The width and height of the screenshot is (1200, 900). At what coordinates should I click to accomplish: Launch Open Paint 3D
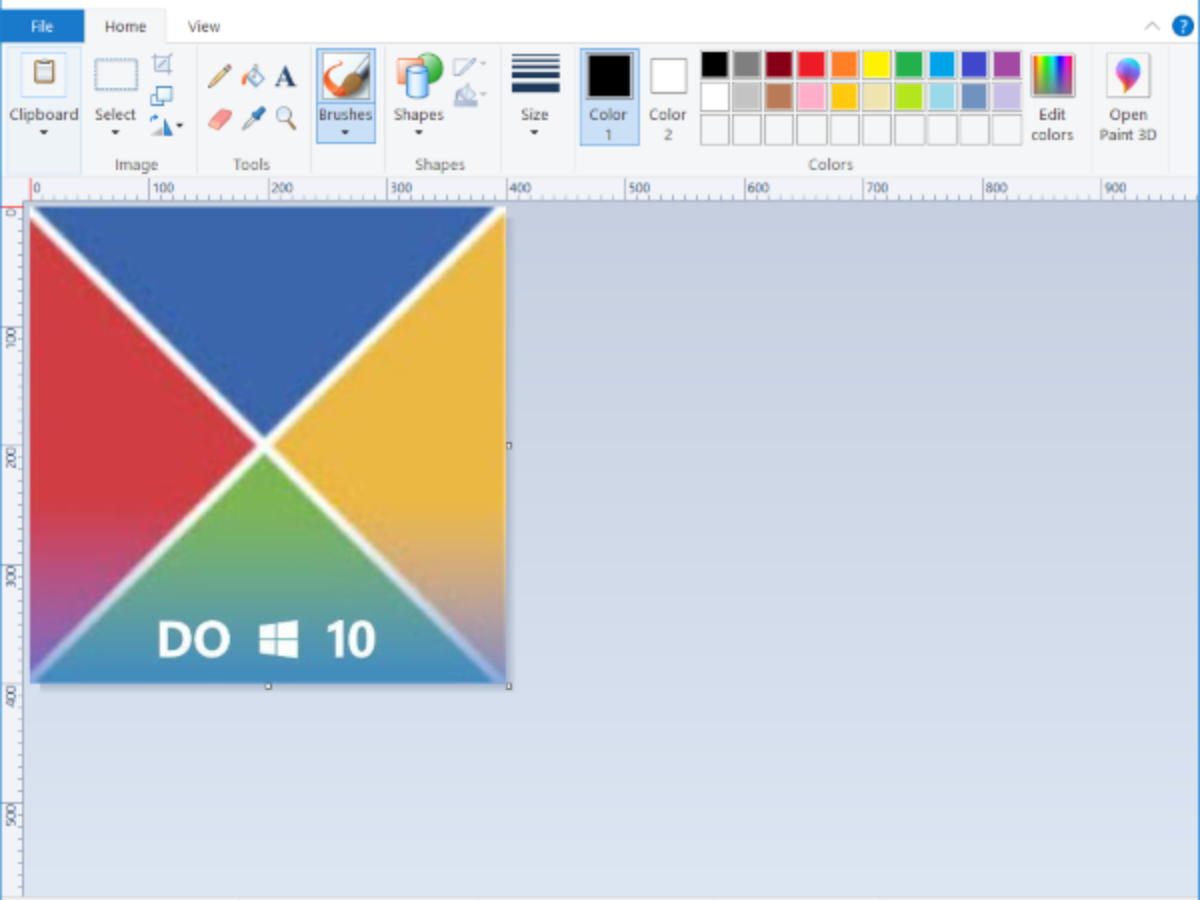1128,98
